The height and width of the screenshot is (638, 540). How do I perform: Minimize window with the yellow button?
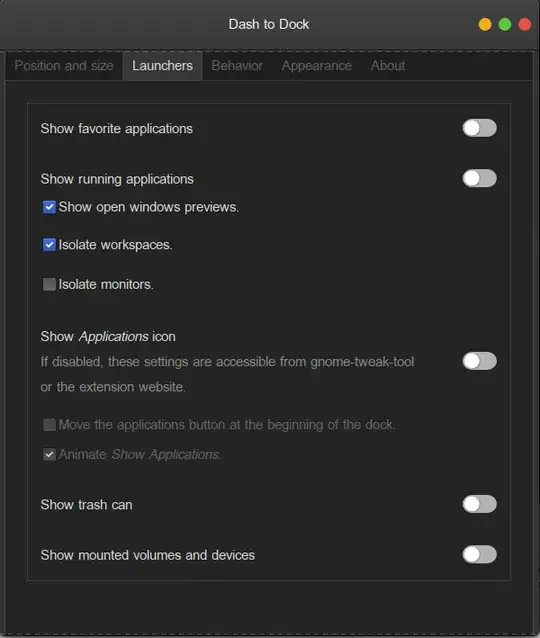(x=485, y=24)
